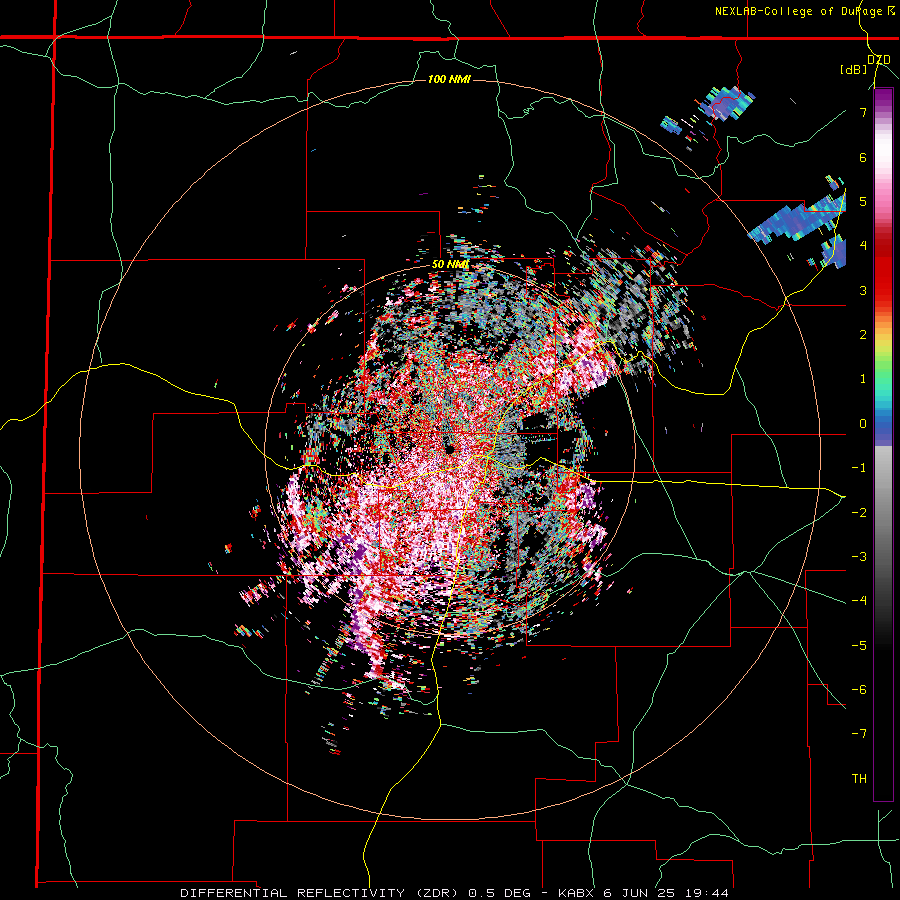Click the 4 value on the color scale

tap(863, 246)
